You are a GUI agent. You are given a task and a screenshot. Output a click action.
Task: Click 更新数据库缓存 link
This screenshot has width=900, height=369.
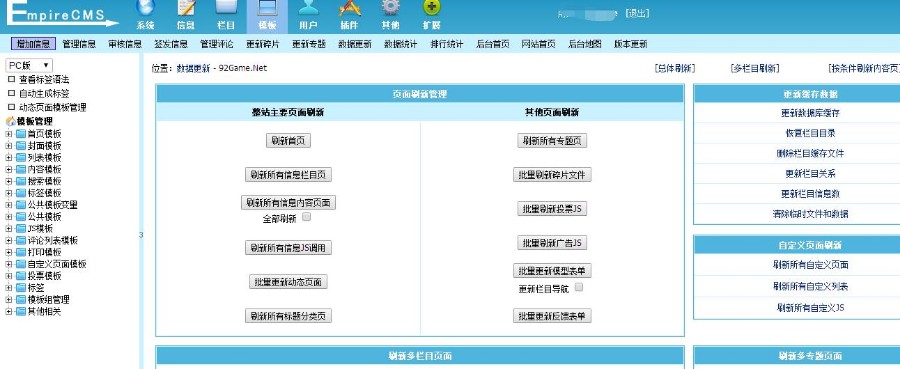click(x=810, y=113)
